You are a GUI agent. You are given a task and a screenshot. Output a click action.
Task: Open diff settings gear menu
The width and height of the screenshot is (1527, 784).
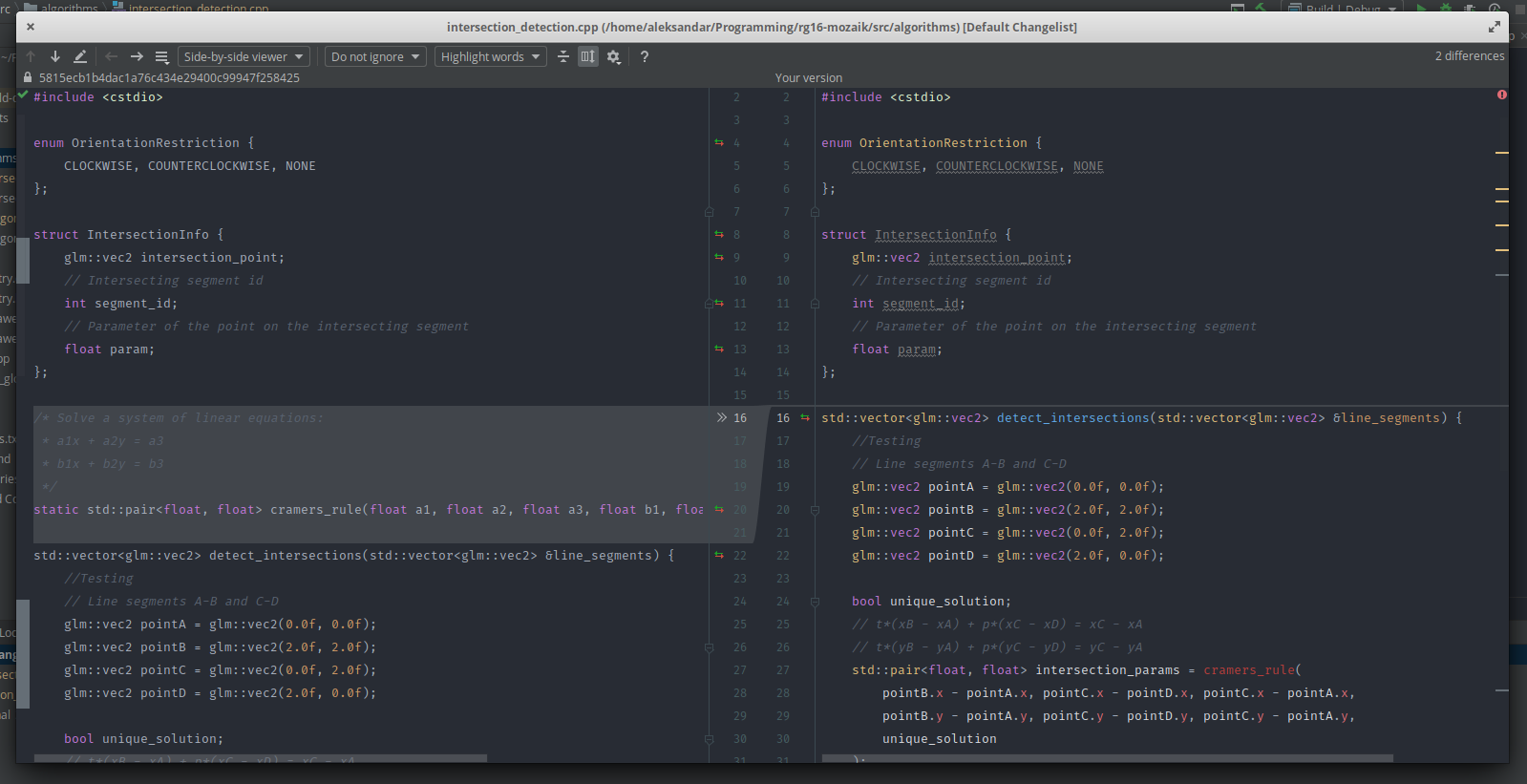(614, 57)
